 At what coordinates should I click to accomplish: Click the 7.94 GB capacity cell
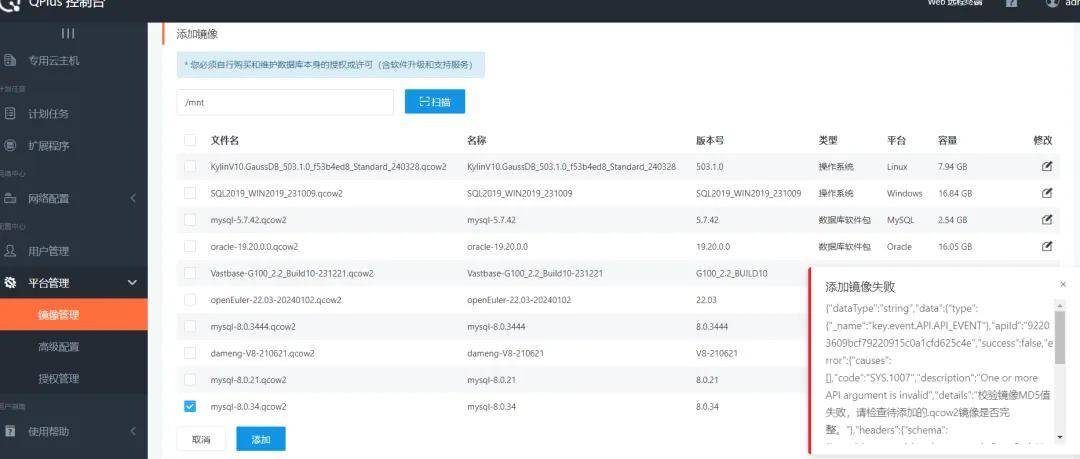coord(953,167)
